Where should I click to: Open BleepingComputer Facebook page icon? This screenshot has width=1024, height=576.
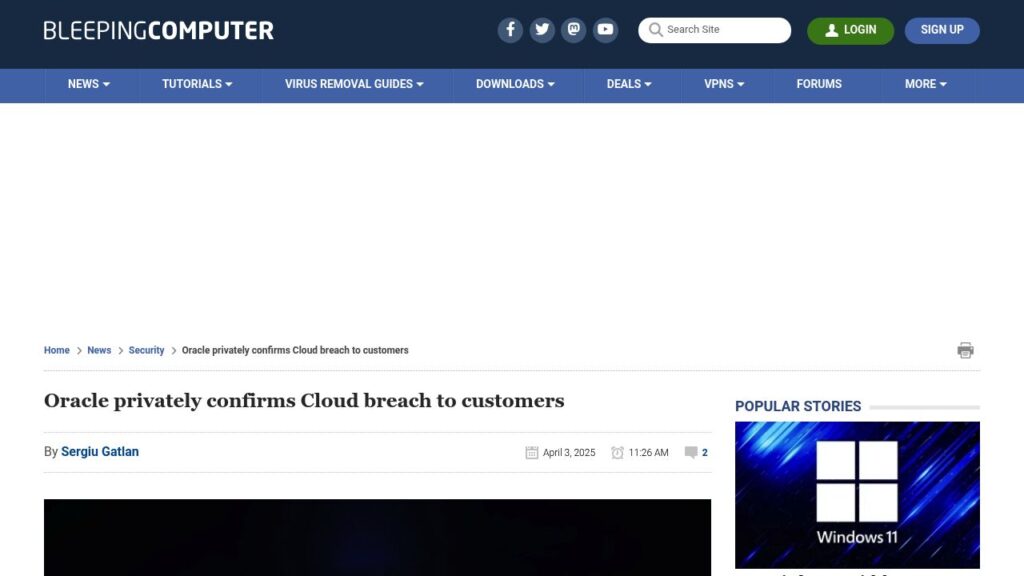(x=510, y=30)
